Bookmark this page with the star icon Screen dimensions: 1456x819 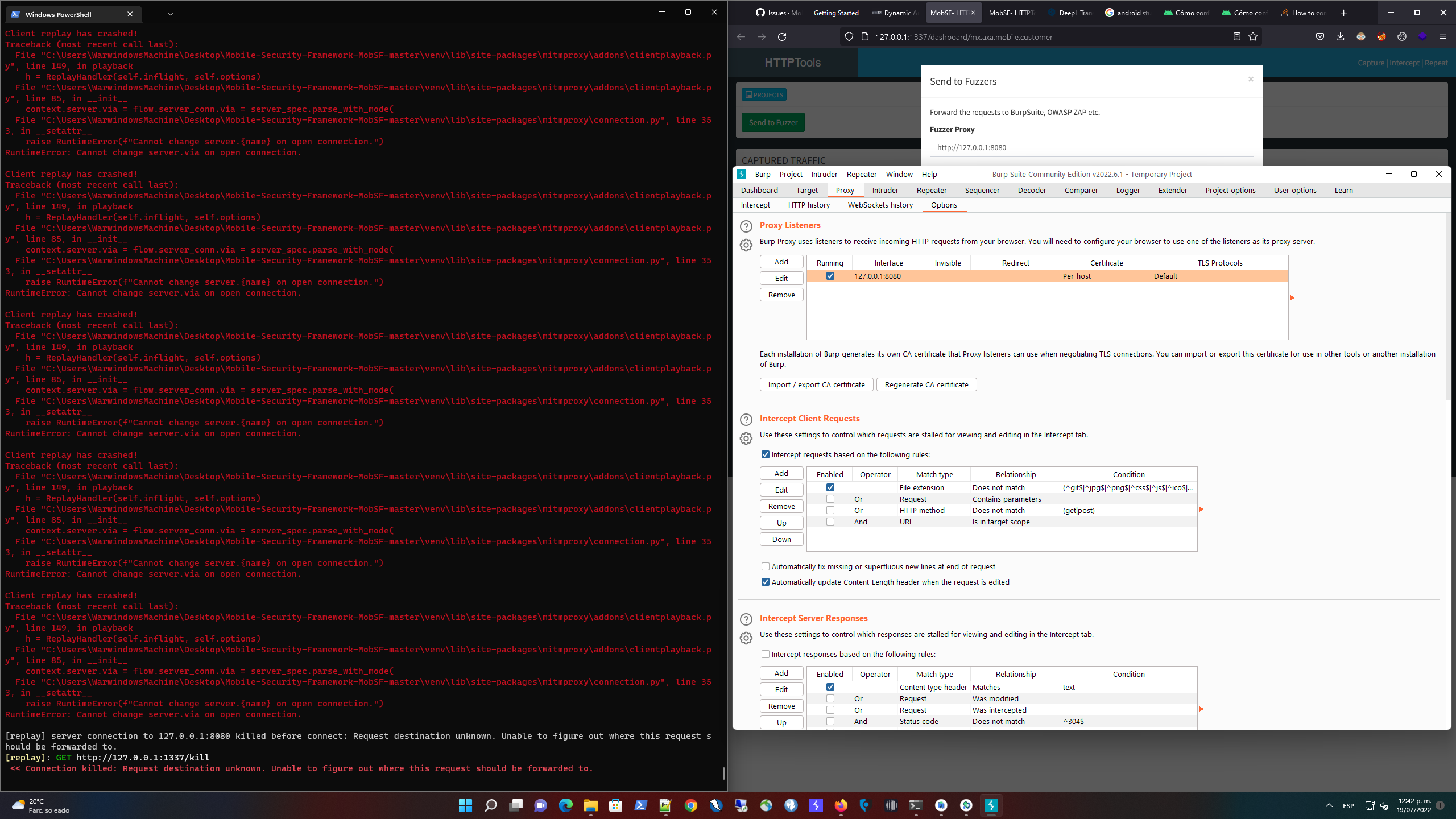[1254, 36]
